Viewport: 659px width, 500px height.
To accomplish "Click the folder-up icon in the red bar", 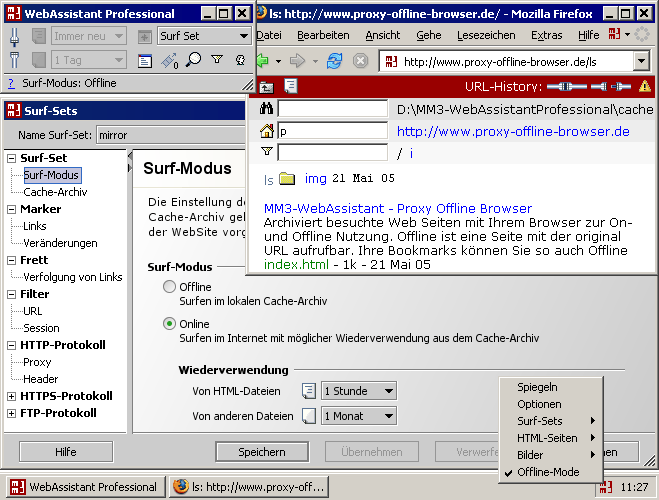I will 266,87.
